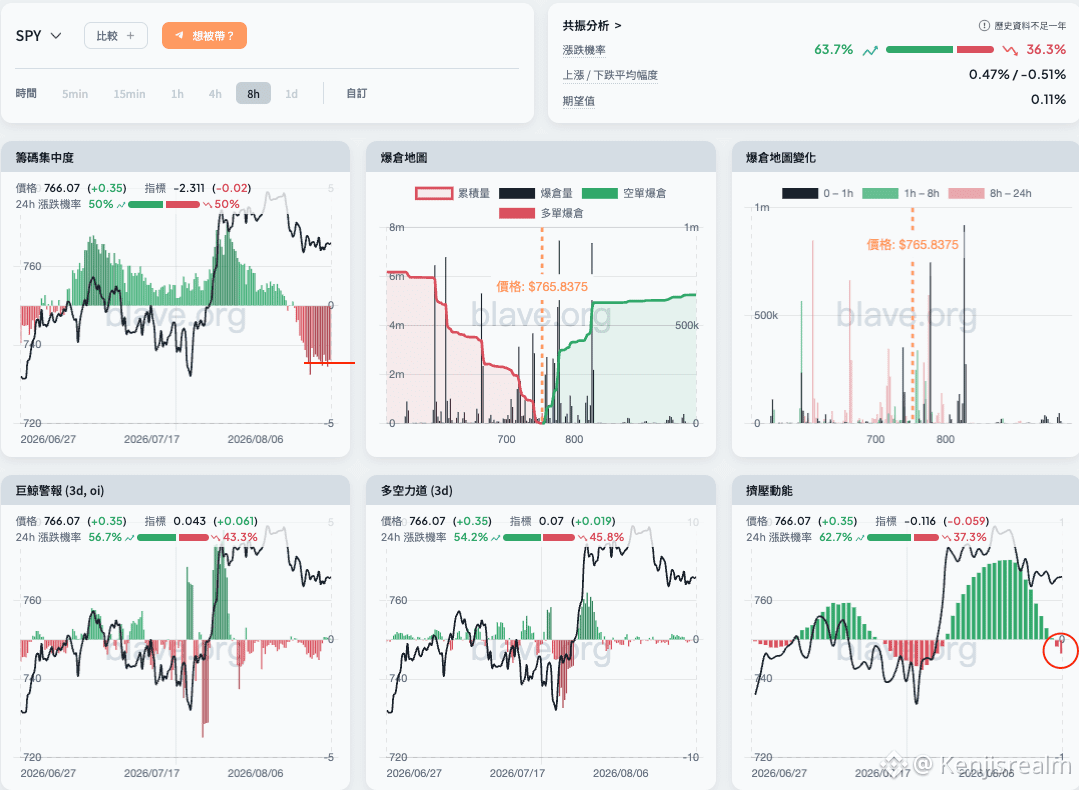Click the 37.3% down icon in 擠壓動能
This screenshot has height=790, width=1079.
point(946,537)
